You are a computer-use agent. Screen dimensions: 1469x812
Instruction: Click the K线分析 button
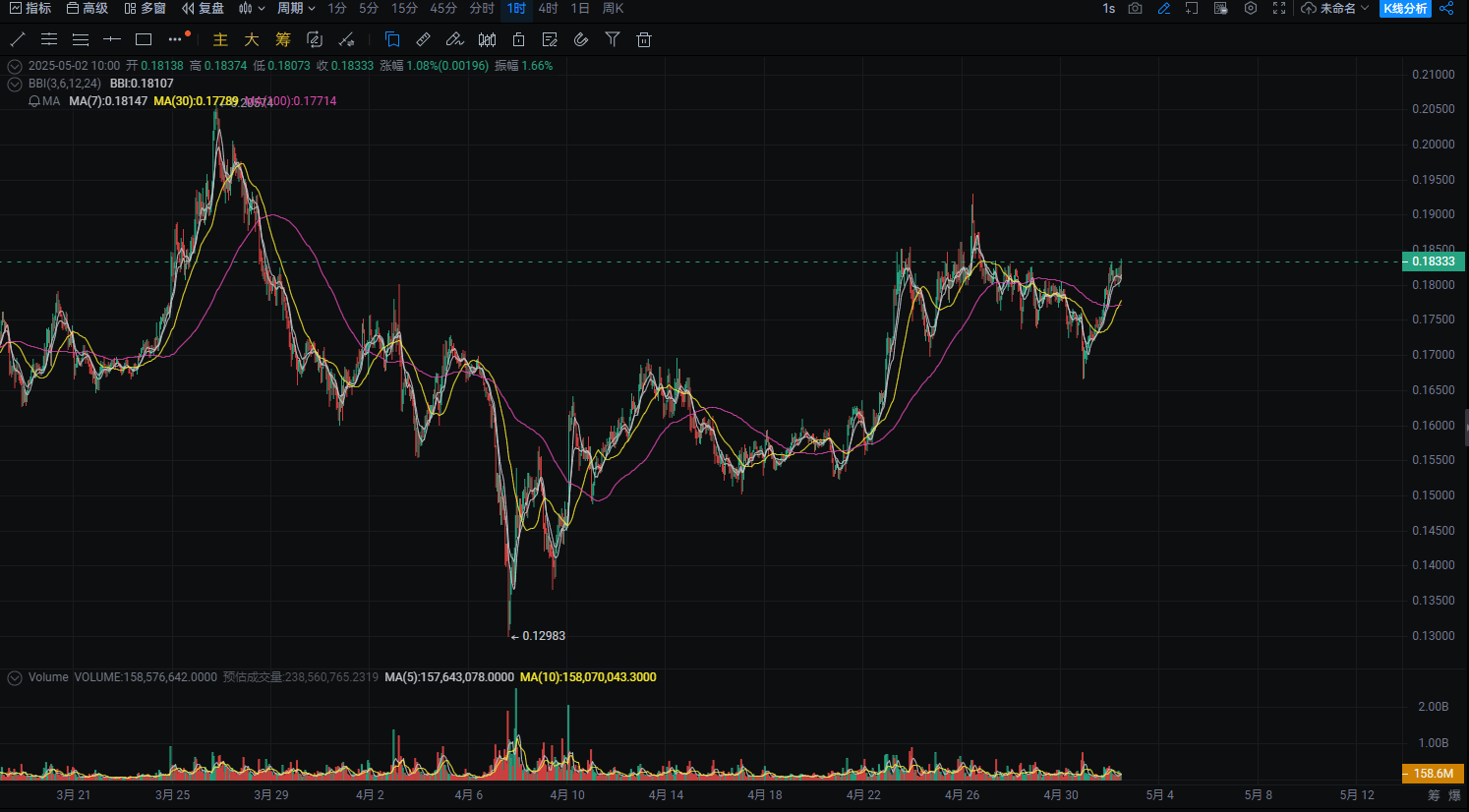(1405, 8)
